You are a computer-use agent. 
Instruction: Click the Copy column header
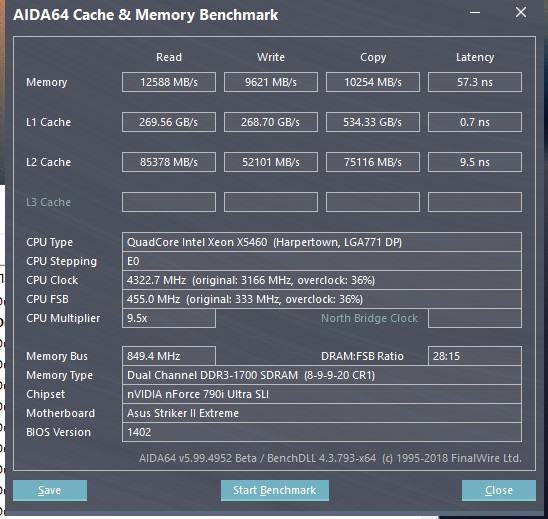click(373, 57)
